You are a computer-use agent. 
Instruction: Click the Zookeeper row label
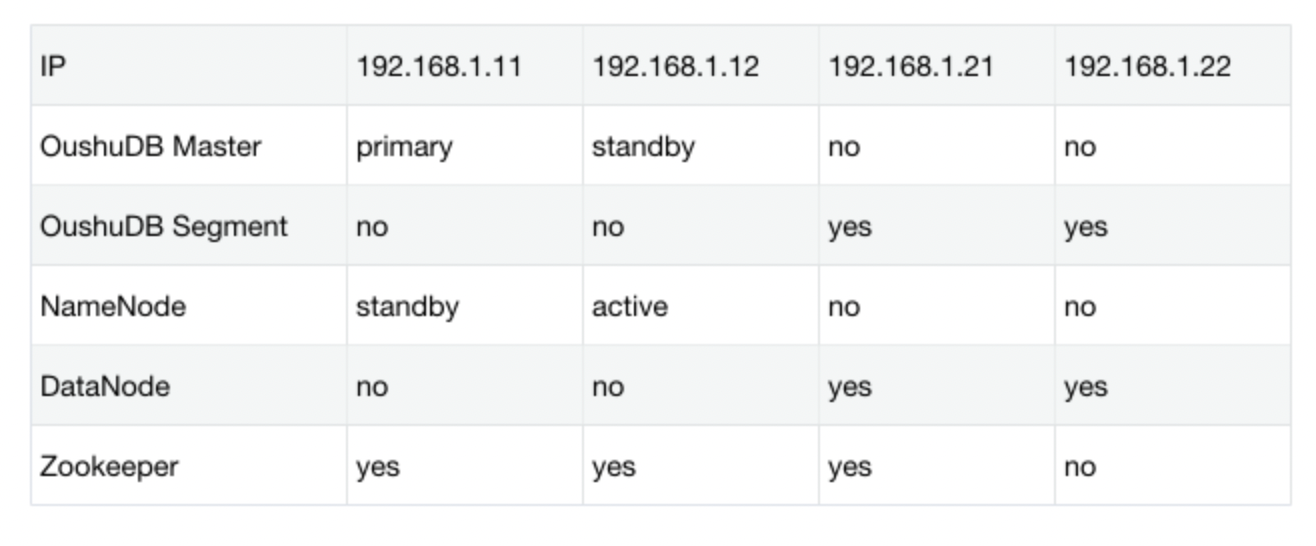109,466
